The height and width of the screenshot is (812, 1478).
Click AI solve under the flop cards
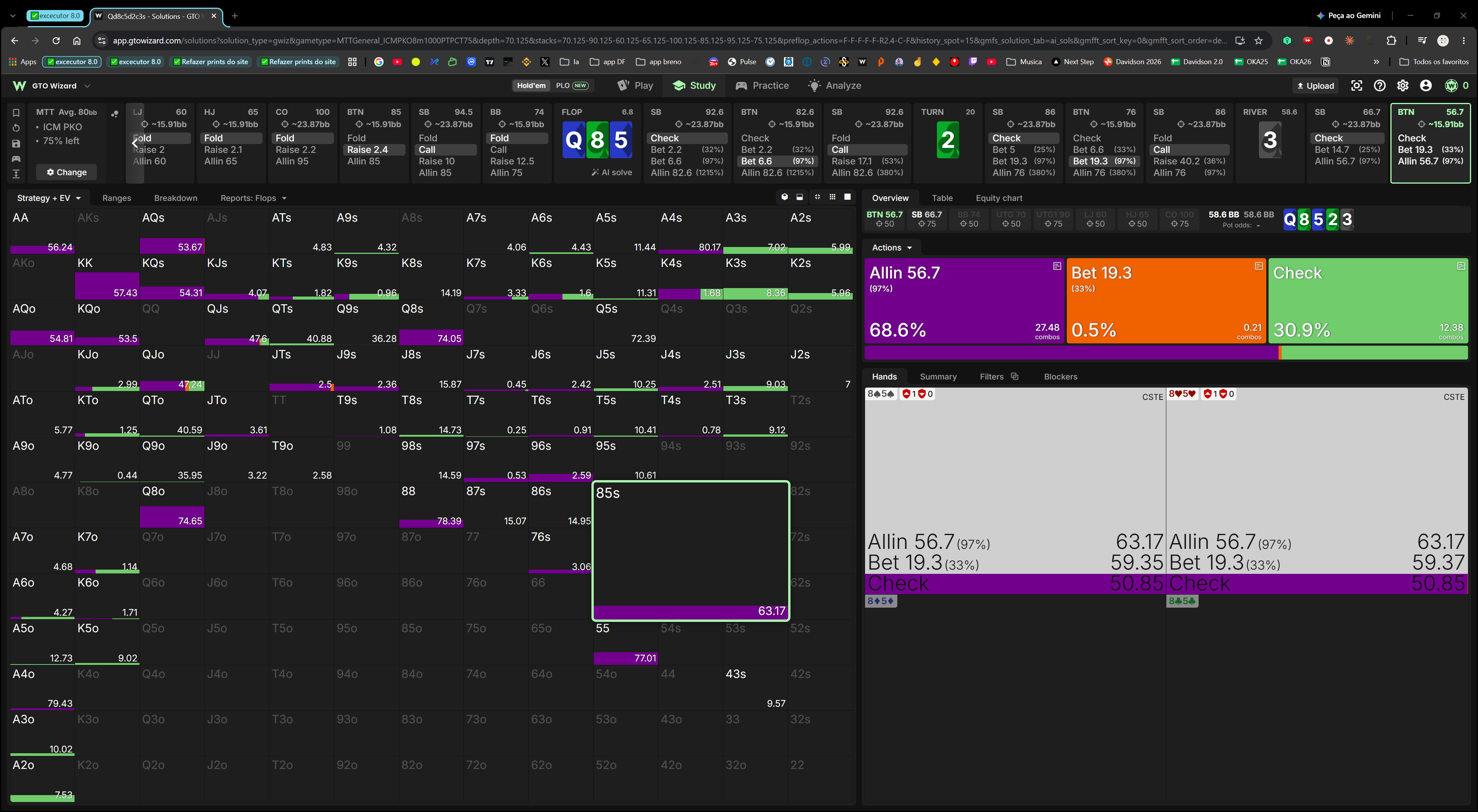pyautogui.click(x=612, y=172)
